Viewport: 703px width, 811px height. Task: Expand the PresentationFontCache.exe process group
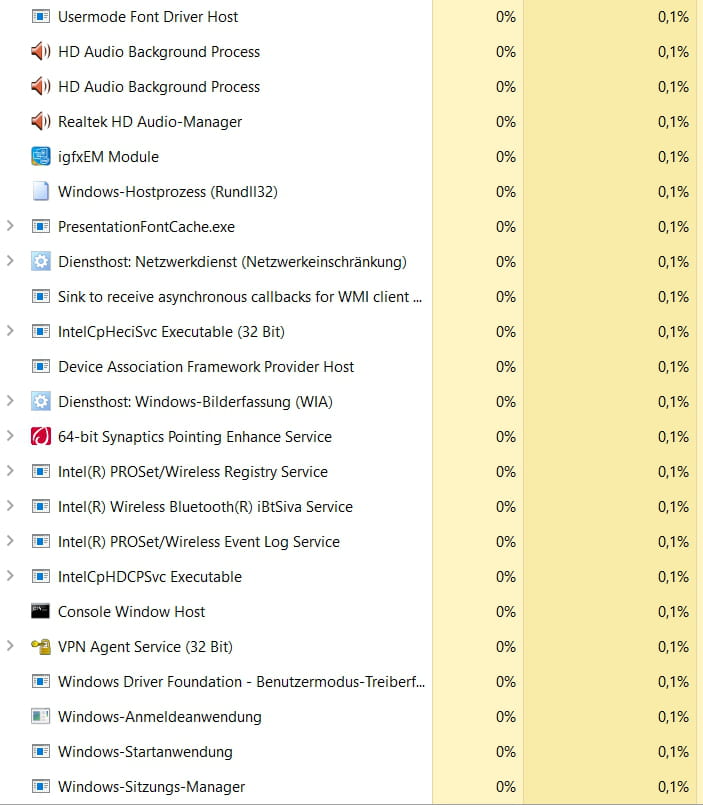pyautogui.click(x=10, y=226)
